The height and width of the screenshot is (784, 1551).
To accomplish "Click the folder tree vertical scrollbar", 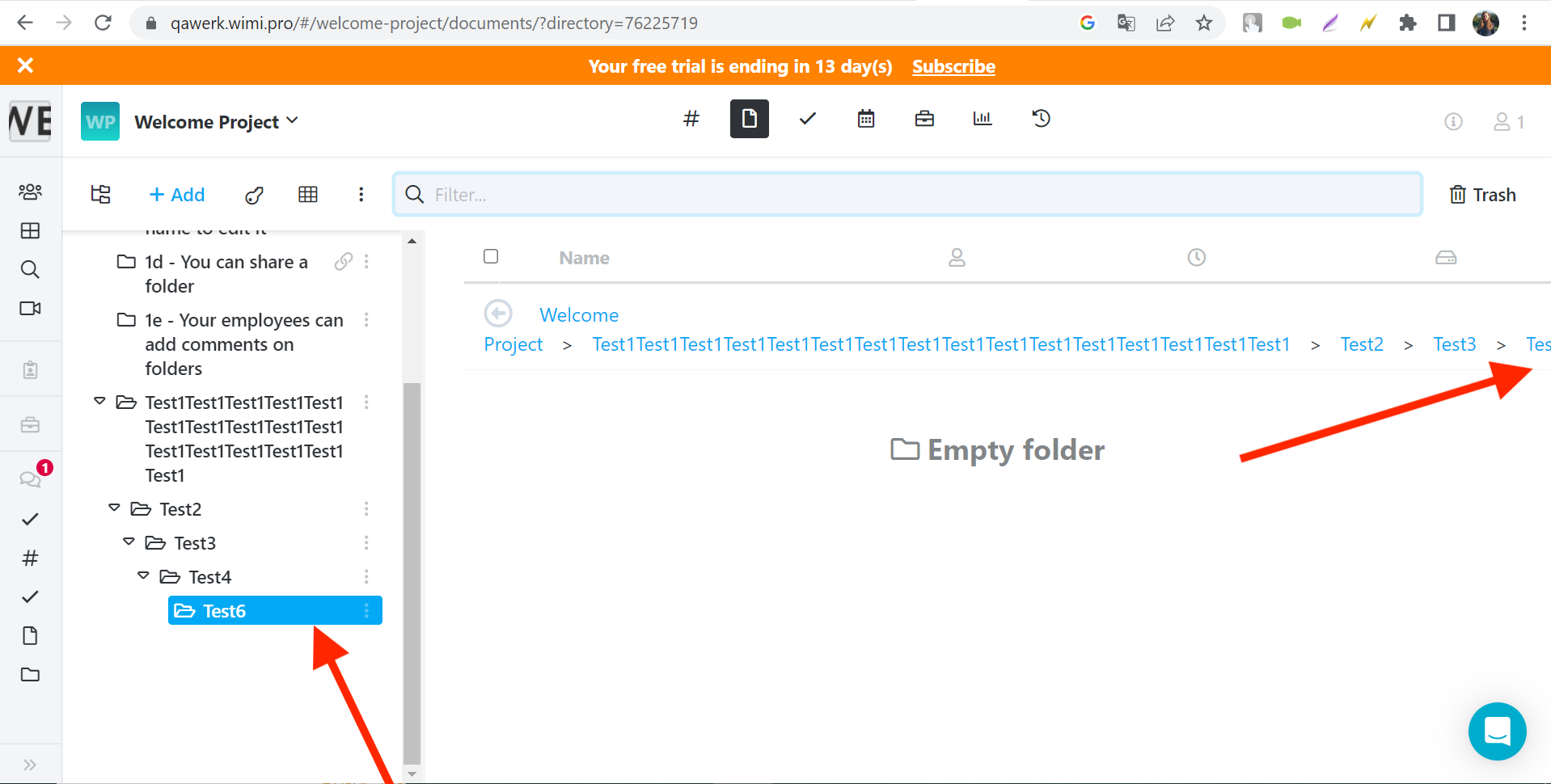I will point(412,572).
